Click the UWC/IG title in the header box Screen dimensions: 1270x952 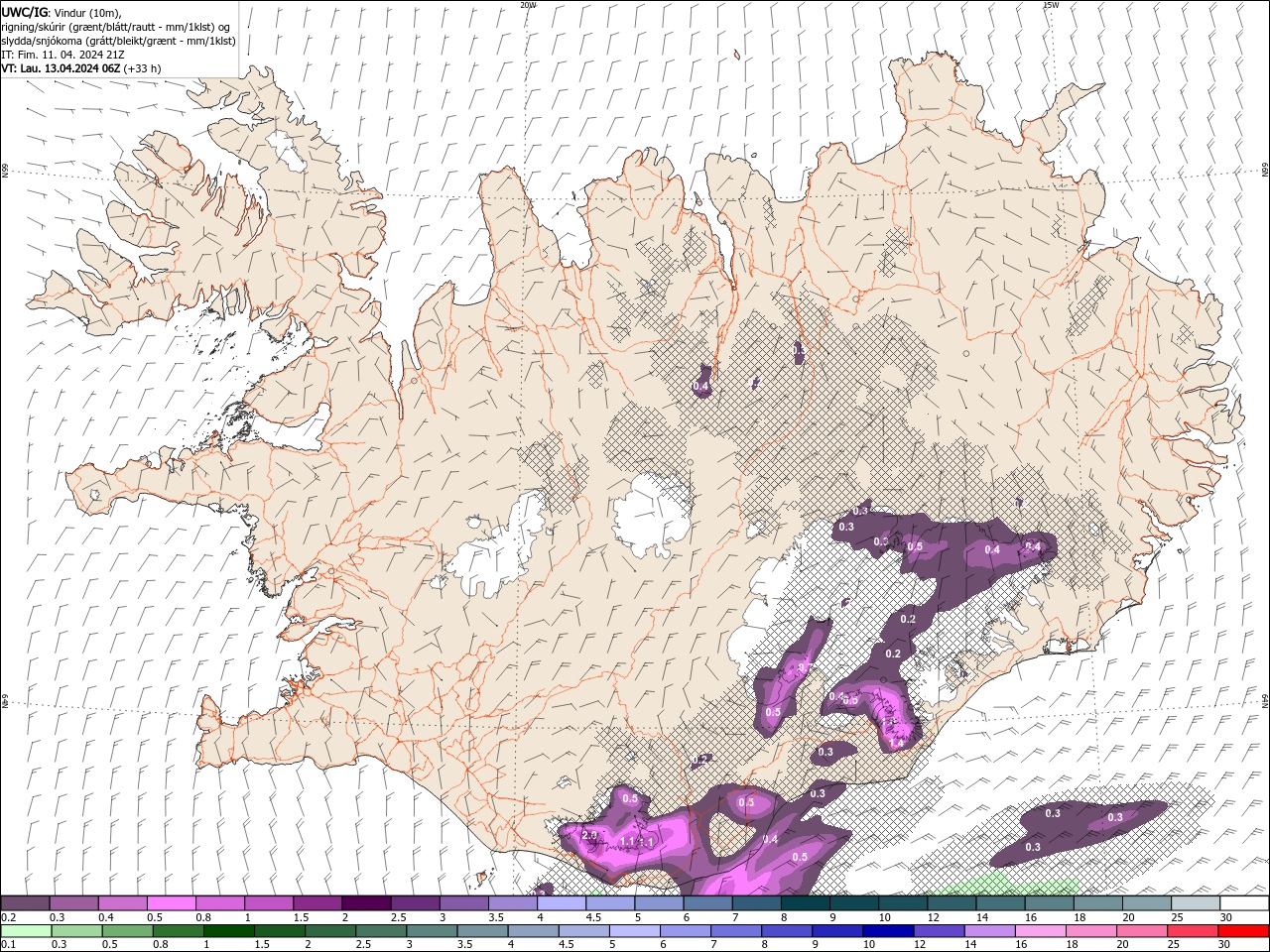[x=25, y=12]
